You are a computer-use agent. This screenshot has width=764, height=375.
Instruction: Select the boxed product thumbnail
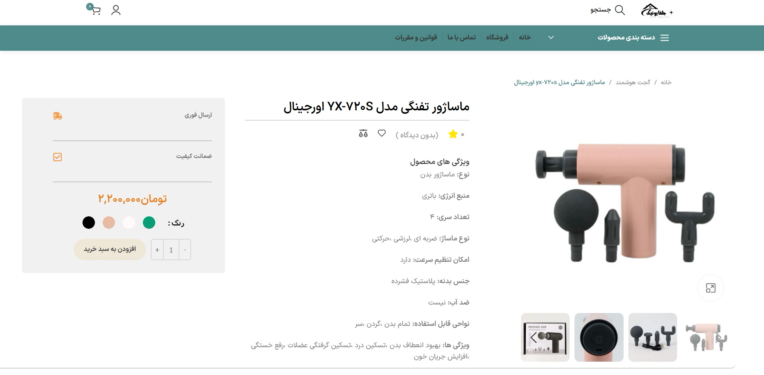point(545,337)
